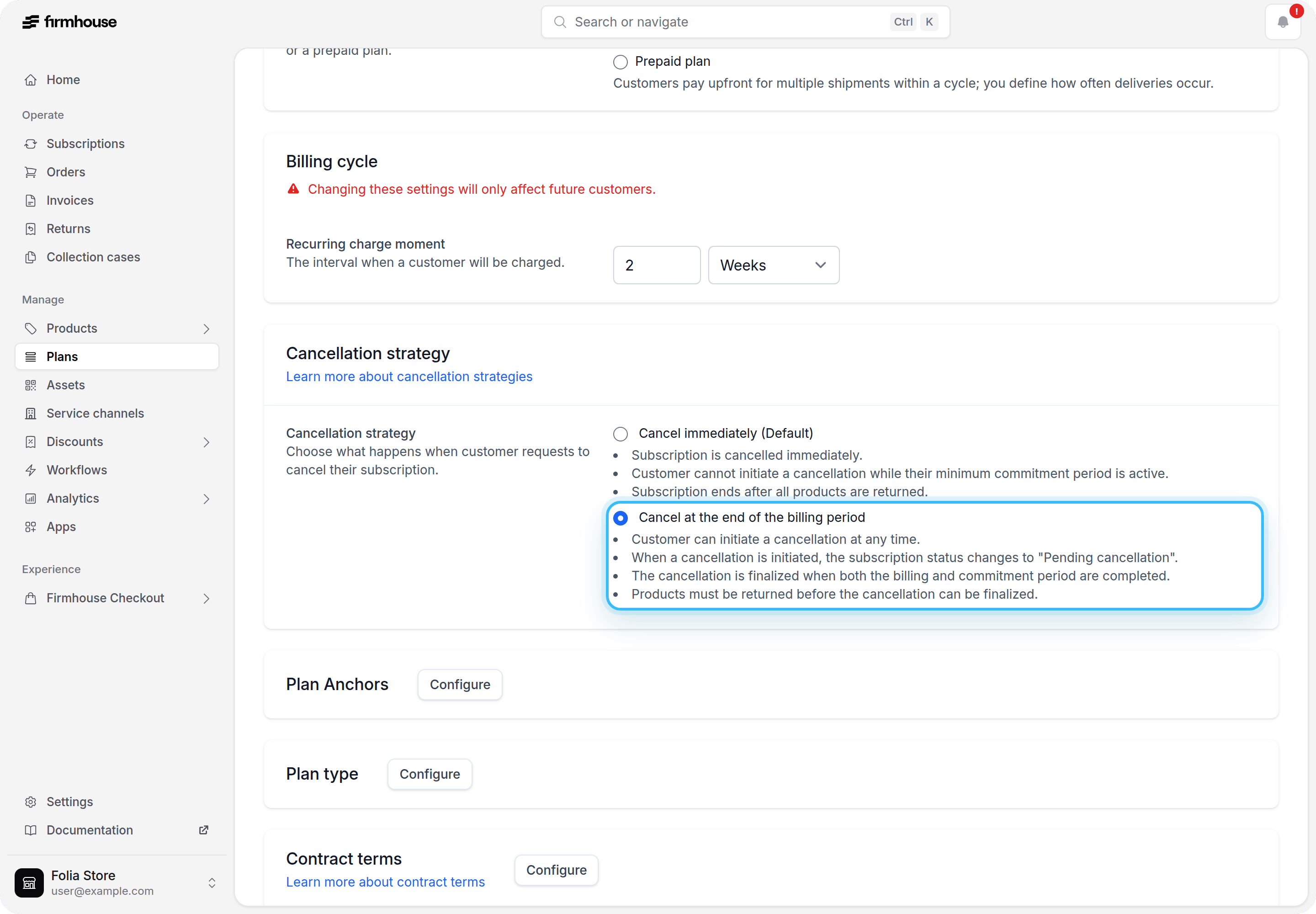Image resolution: width=1316 pixels, height=914 pixels.
Task: Click the Analytics chart icon
Action: 31,498
